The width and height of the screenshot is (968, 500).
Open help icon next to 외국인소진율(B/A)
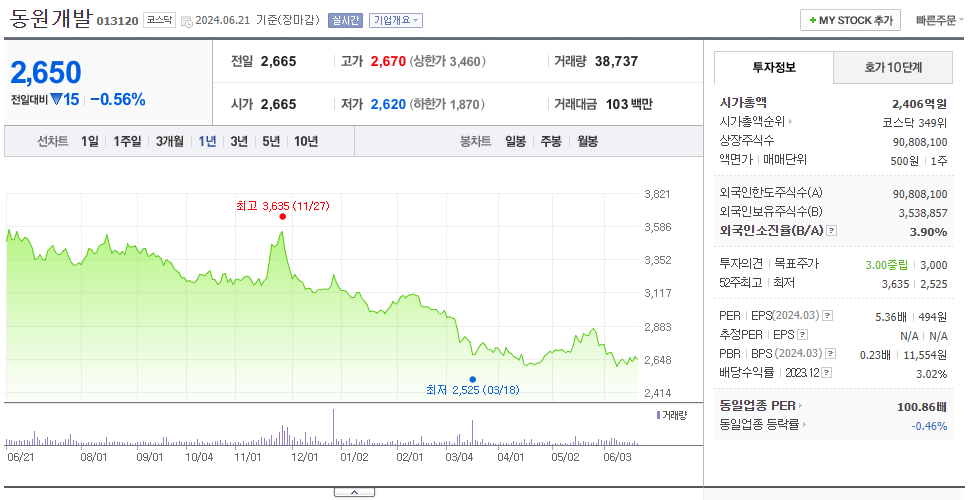tap(832, 231)
